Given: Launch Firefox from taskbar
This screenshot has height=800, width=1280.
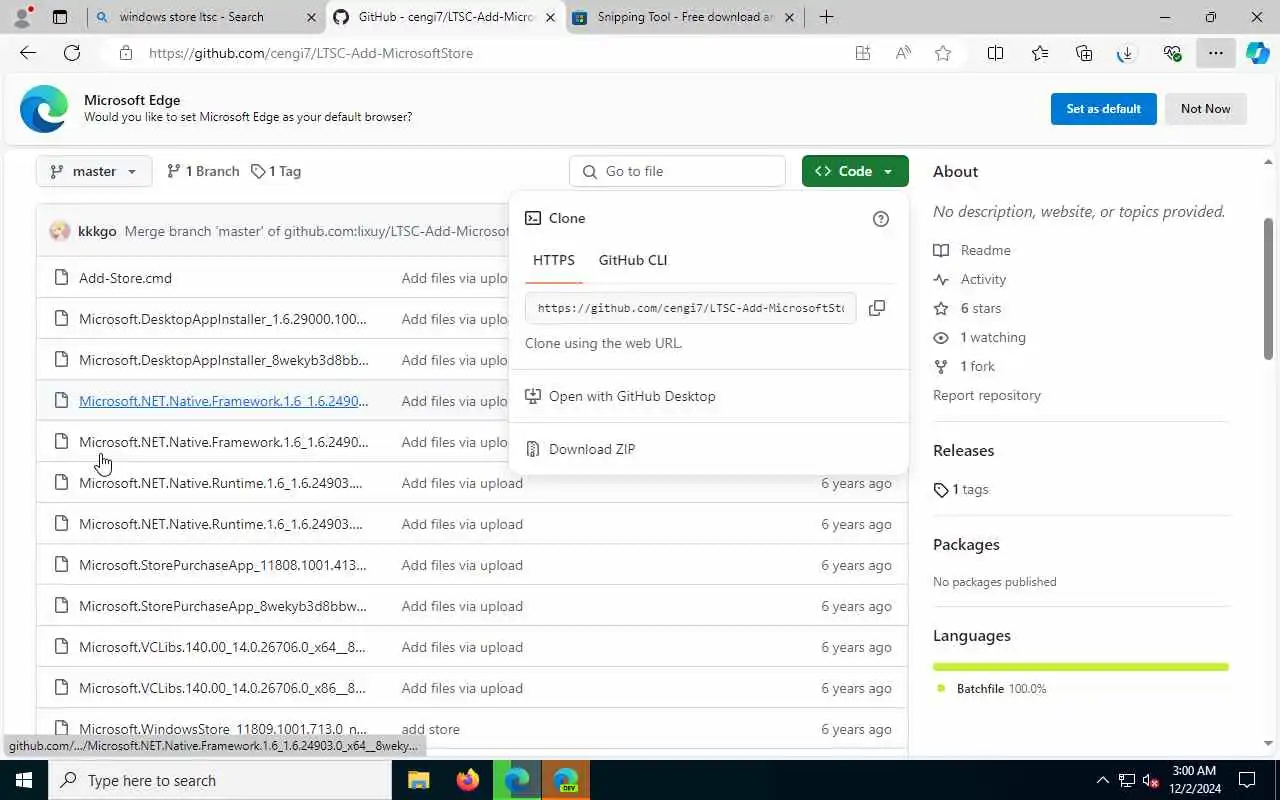Looking at the screenshot, I should [467, 780].
